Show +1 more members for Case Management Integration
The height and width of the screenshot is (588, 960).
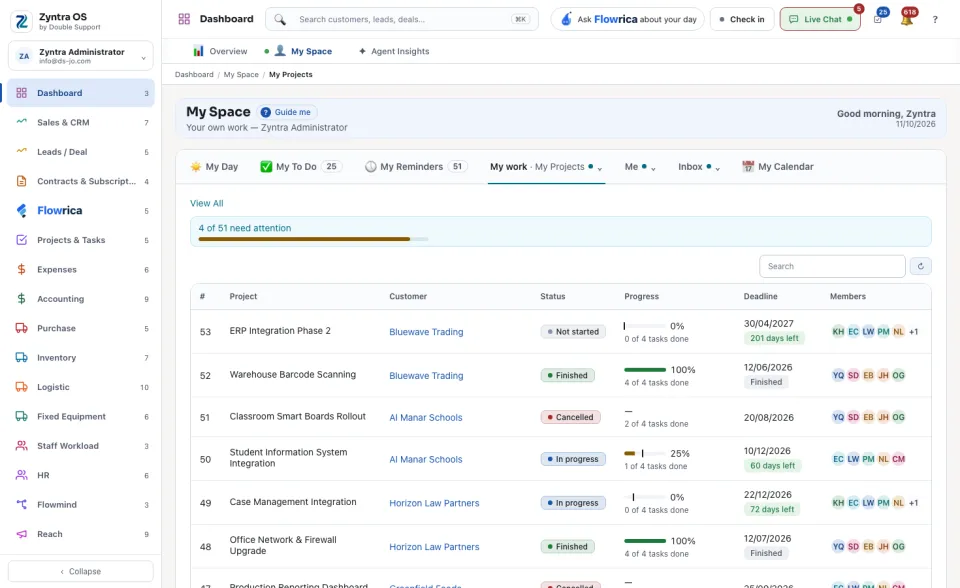point(913,503)
